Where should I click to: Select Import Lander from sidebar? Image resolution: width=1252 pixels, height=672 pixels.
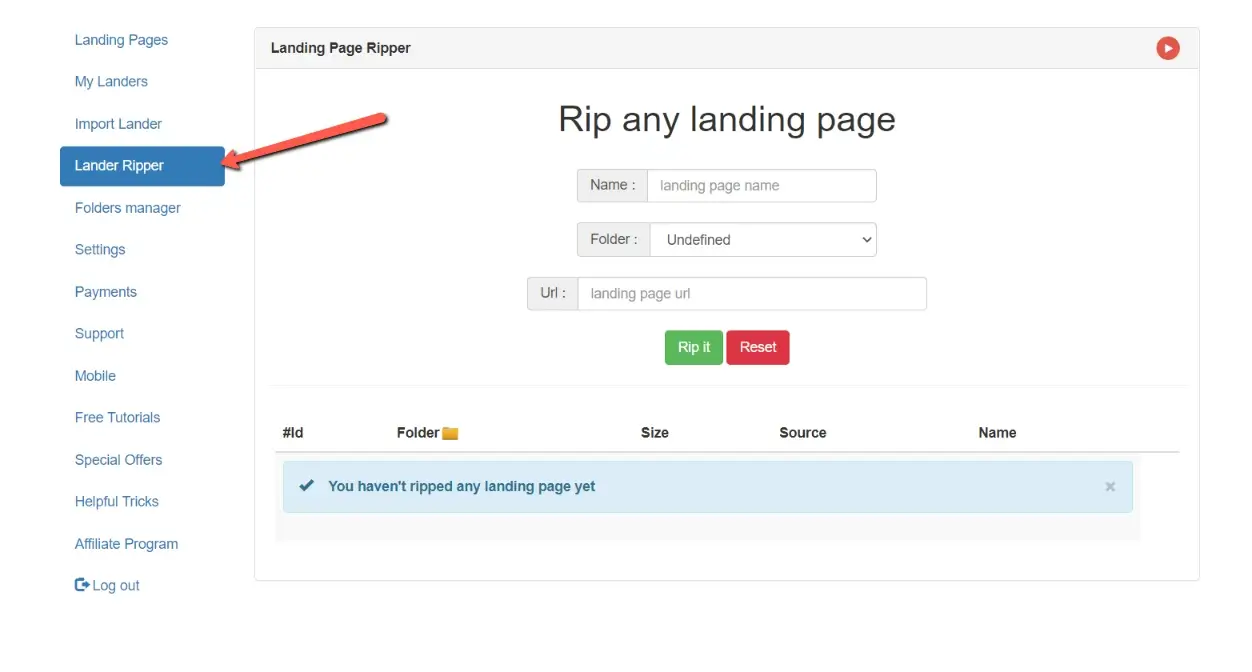[x=118, y=124]
